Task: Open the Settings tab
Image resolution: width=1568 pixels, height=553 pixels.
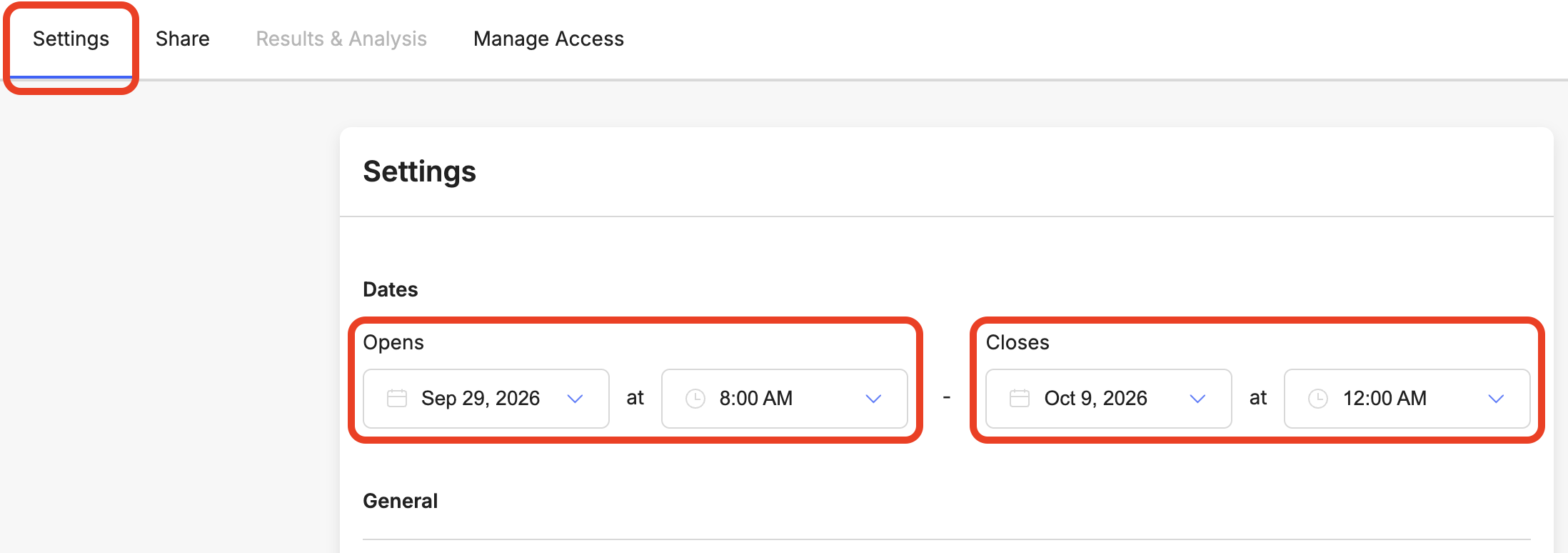Action: 71,39
